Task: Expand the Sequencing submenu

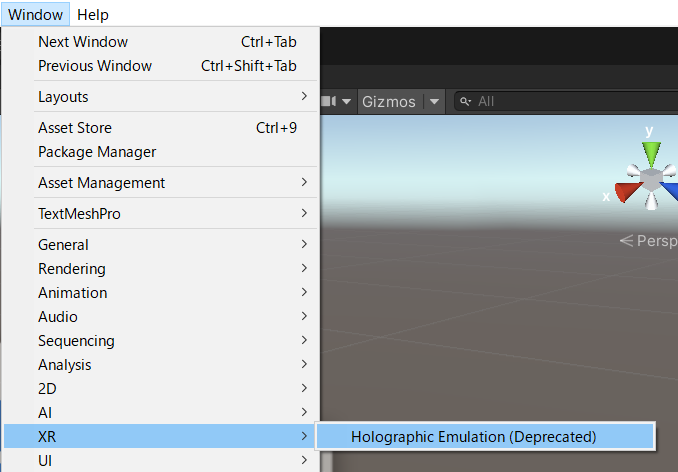Action: click(160, 341)
